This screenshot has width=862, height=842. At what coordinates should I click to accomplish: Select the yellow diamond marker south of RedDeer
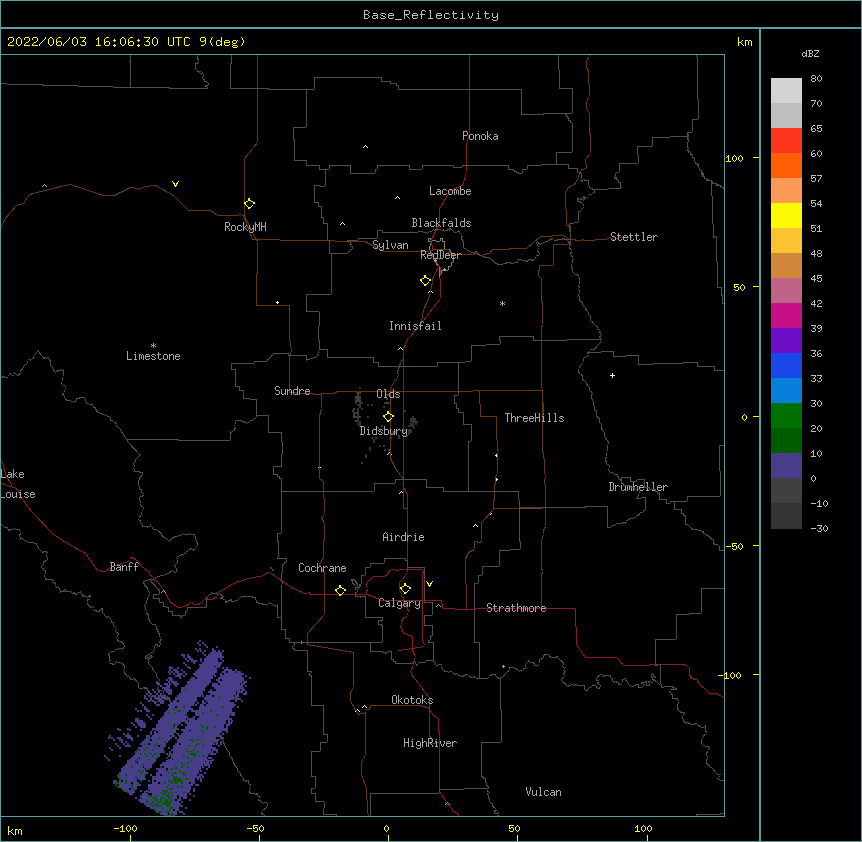pos(426,281)
